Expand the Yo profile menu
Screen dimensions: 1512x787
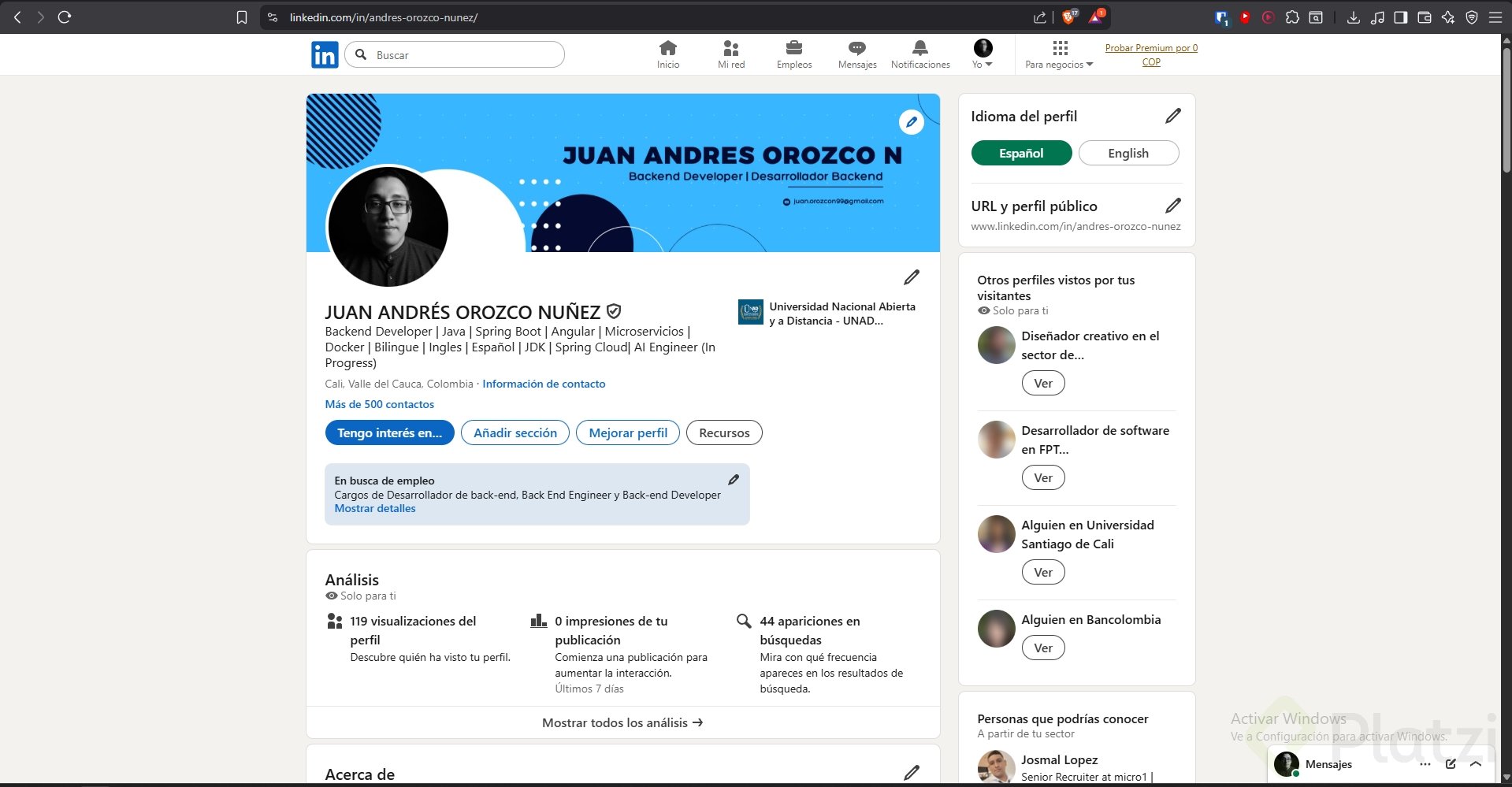pos(983,54)
